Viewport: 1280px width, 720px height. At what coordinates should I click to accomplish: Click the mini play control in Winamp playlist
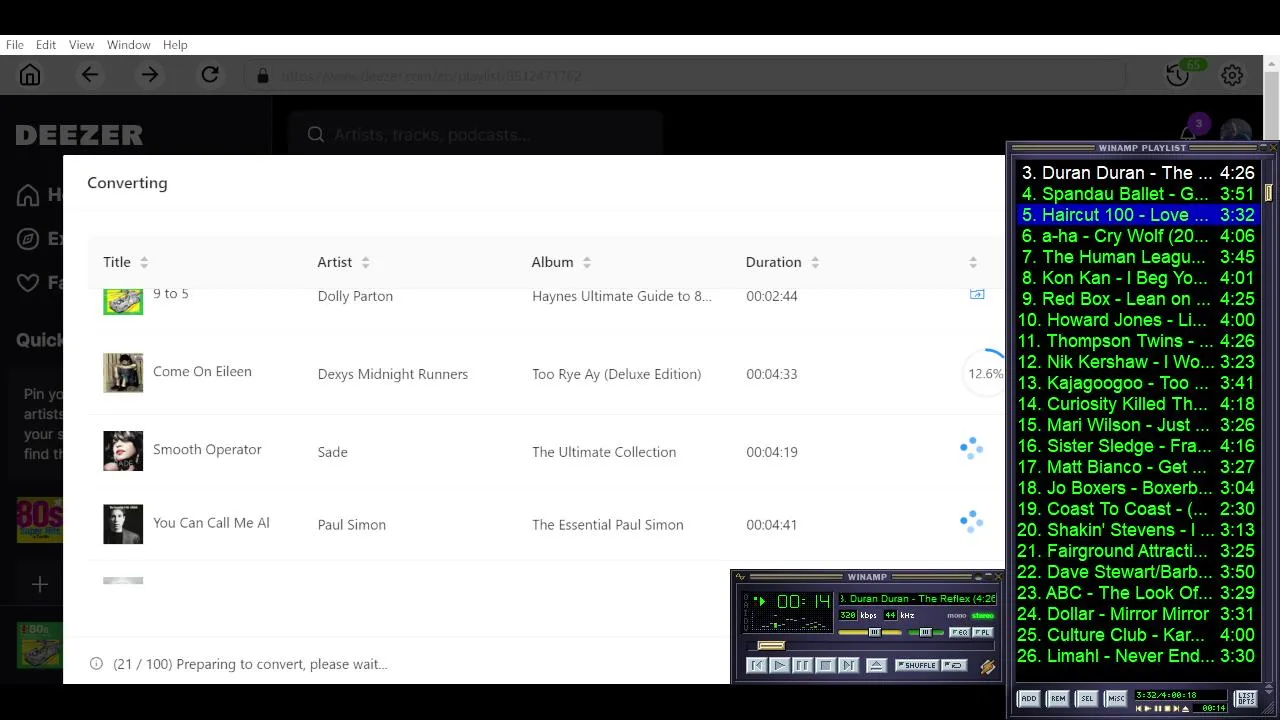[x=1149, y=708]
